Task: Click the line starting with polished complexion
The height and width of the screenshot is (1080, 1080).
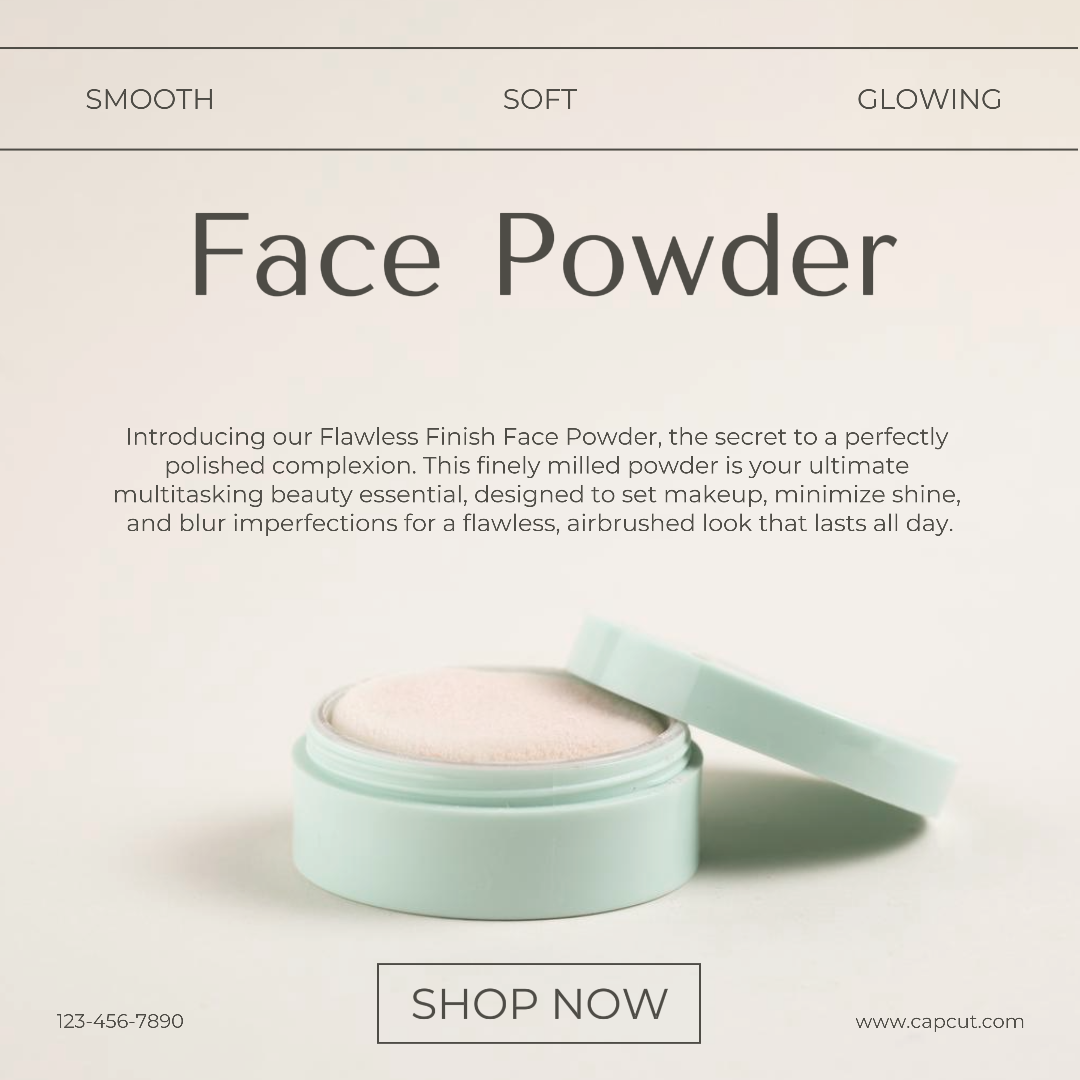Action: click(537, 466)
